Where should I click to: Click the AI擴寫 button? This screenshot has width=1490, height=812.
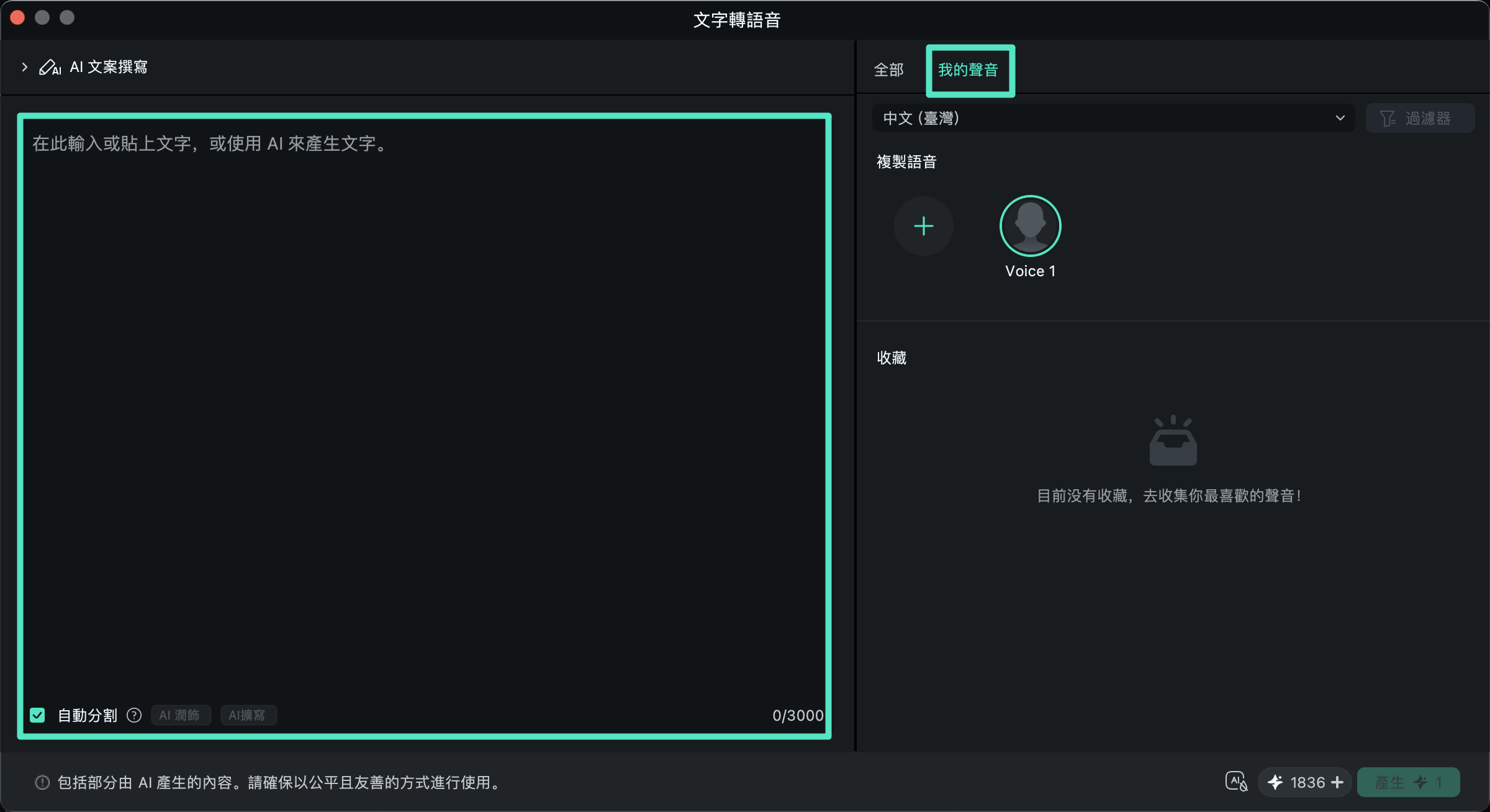pos(248,715)
